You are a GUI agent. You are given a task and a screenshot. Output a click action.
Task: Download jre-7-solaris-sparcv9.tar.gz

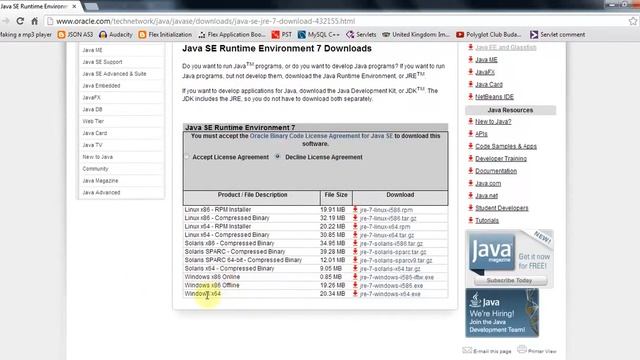396,260
